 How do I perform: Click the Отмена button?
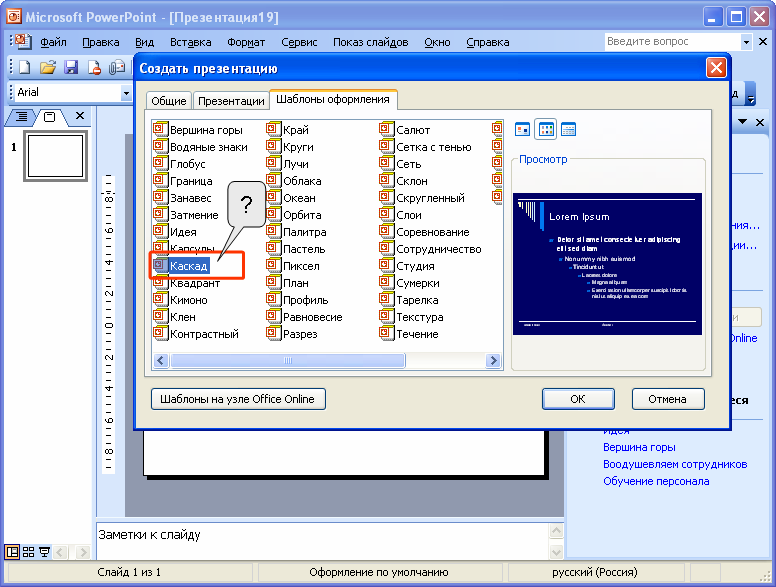(668, 399)
